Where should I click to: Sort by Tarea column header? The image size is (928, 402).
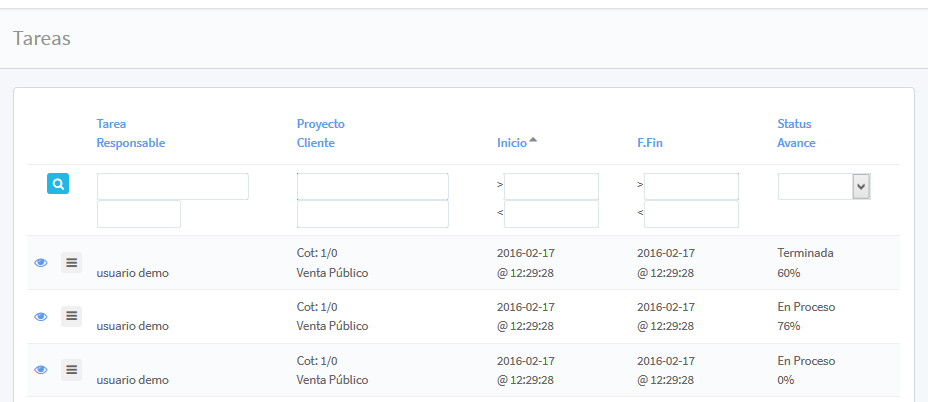point(111,124)
